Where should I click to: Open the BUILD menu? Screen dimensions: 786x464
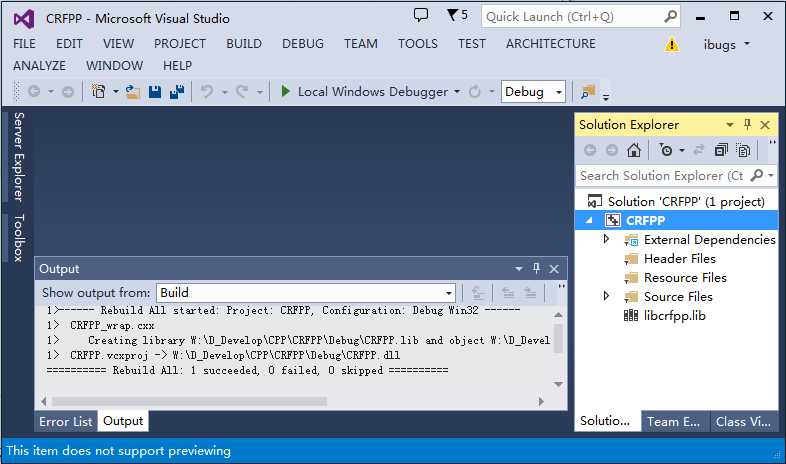pos(244,44)
